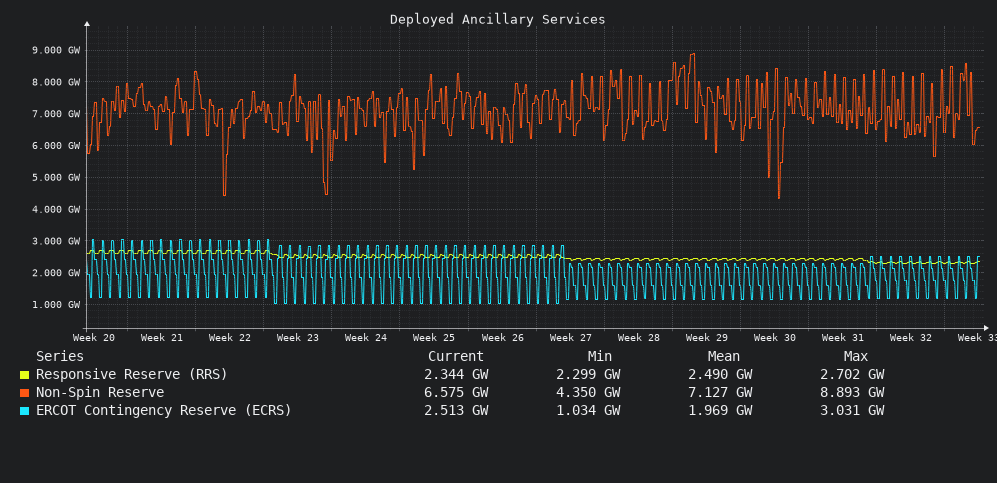Select ERCOT Contingency Reserve (ECRS) series label

pos(163,411)
